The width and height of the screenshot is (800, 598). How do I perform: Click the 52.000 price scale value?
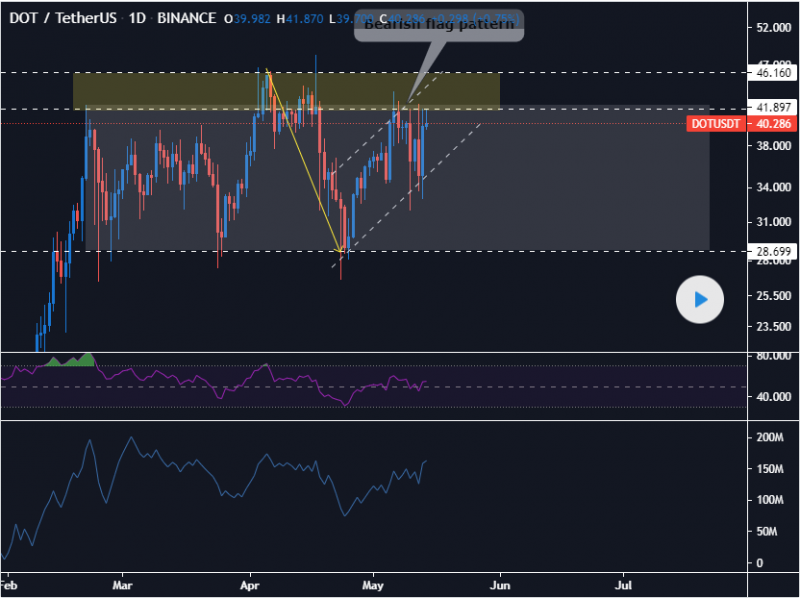click(775, 28)
